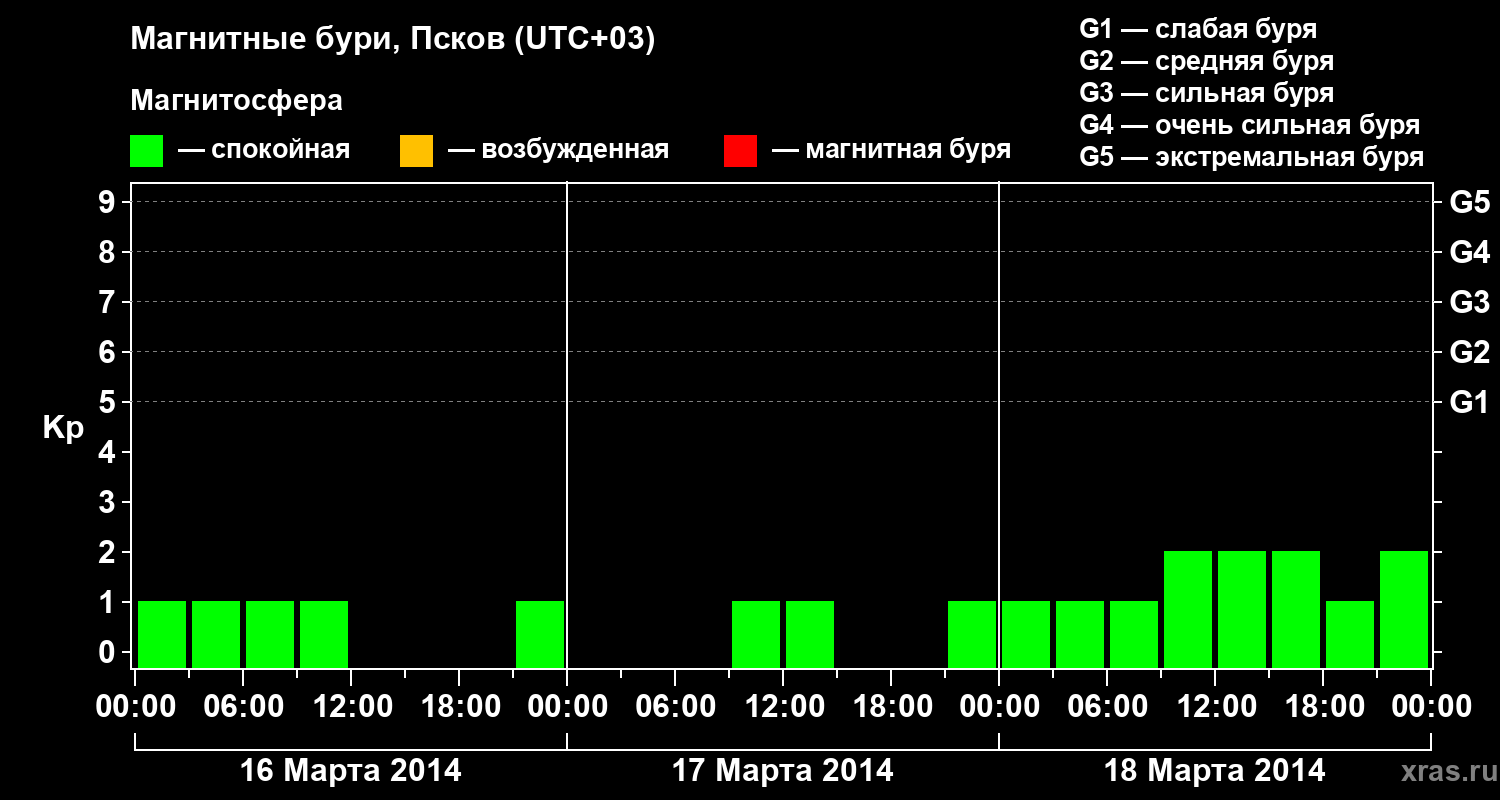This screenshot has width=1500, height=800.
Task: Click 'G5 — экстремальная буря' legend line
Action: 1252,158
